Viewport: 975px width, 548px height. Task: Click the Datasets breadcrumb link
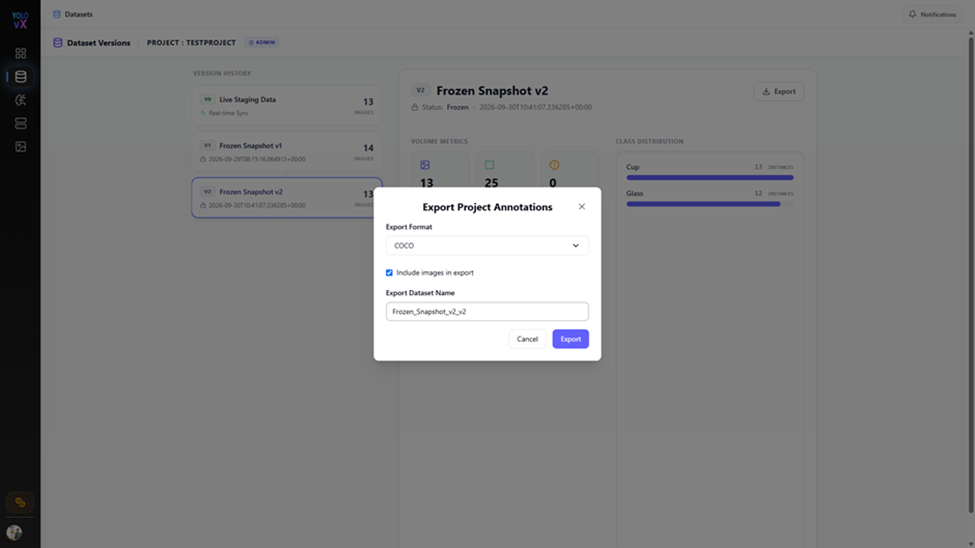click(78, 14)
